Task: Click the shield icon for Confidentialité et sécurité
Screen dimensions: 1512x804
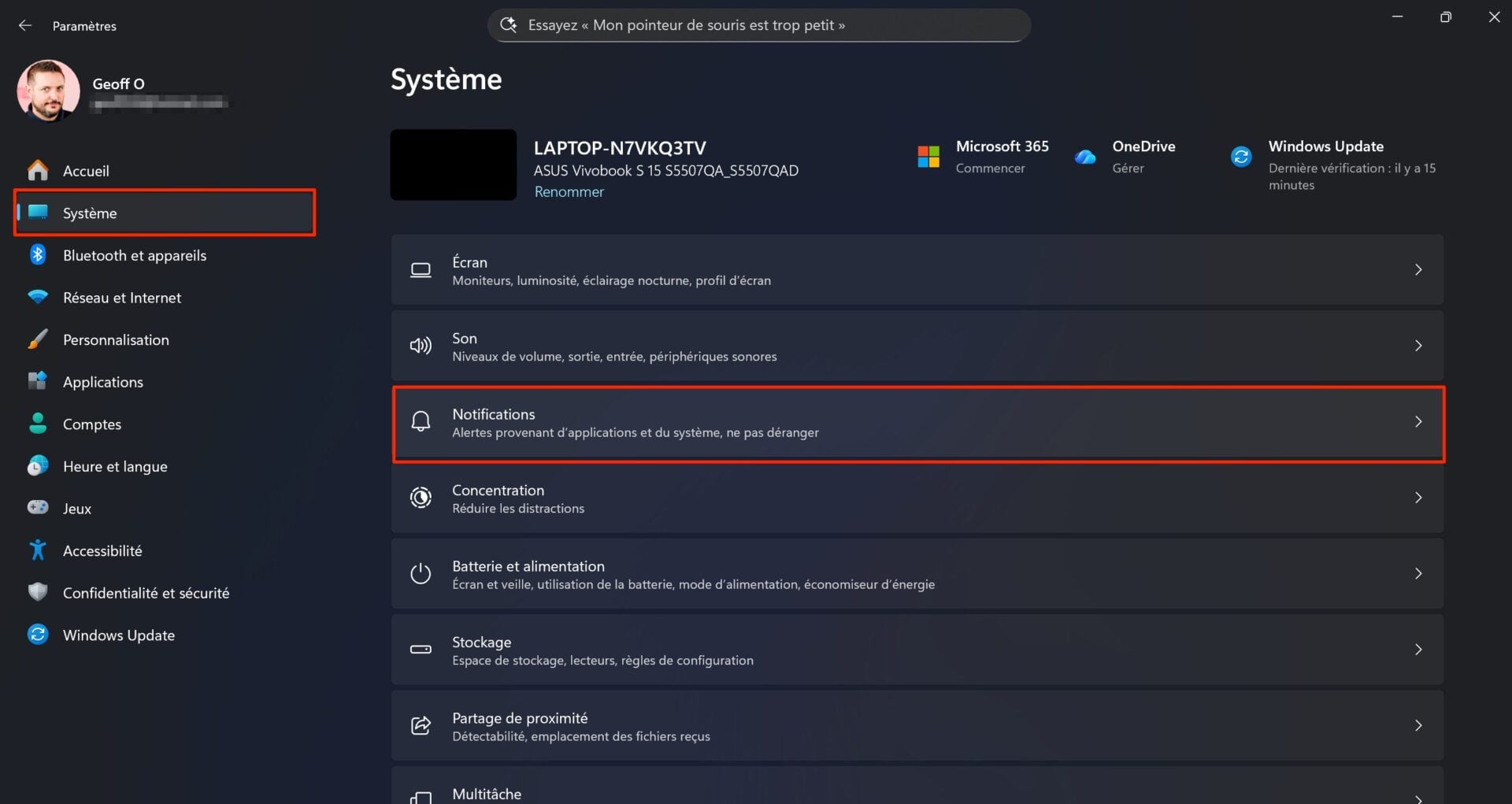Action: 37,592
